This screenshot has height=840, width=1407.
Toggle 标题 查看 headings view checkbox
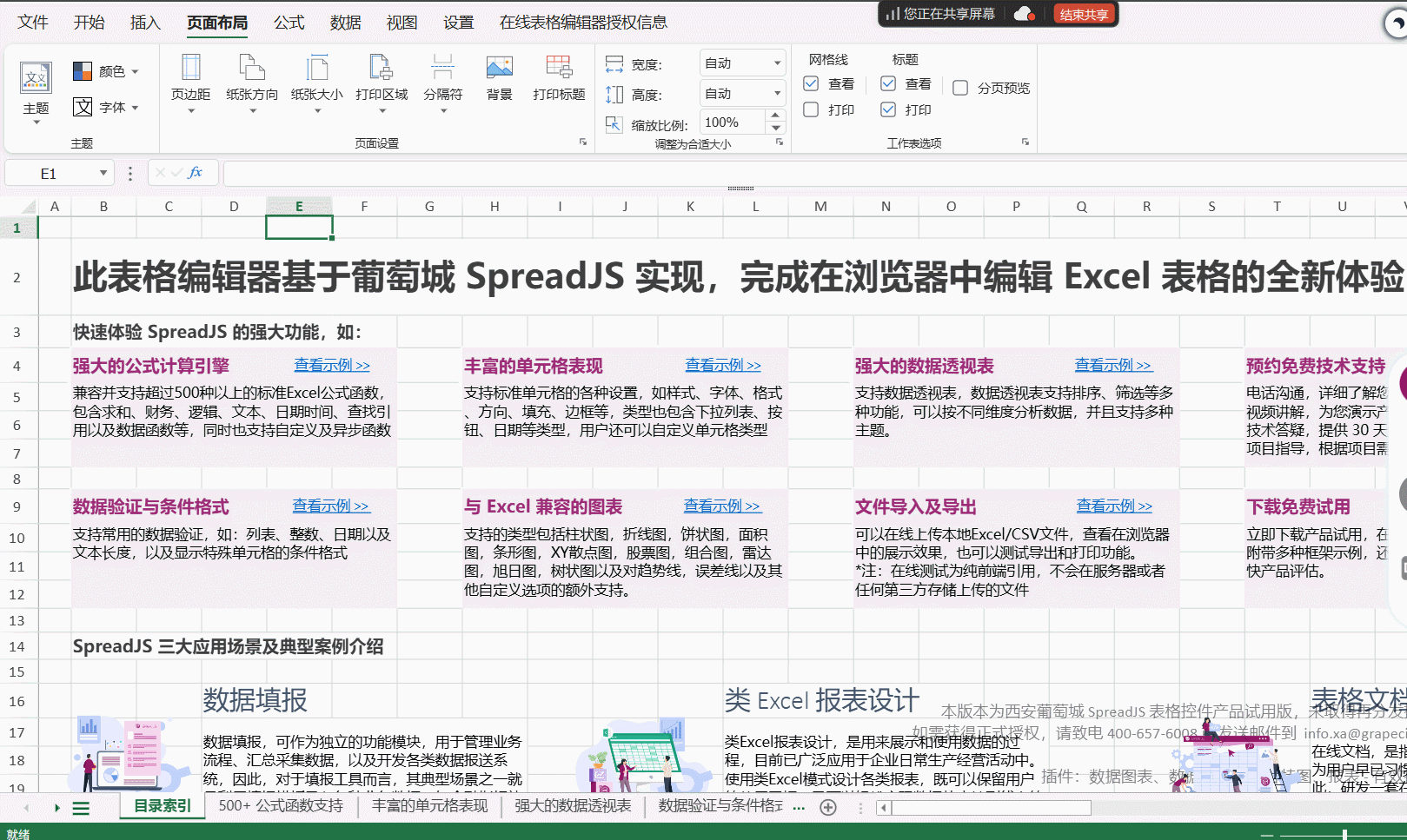(888, 83)
